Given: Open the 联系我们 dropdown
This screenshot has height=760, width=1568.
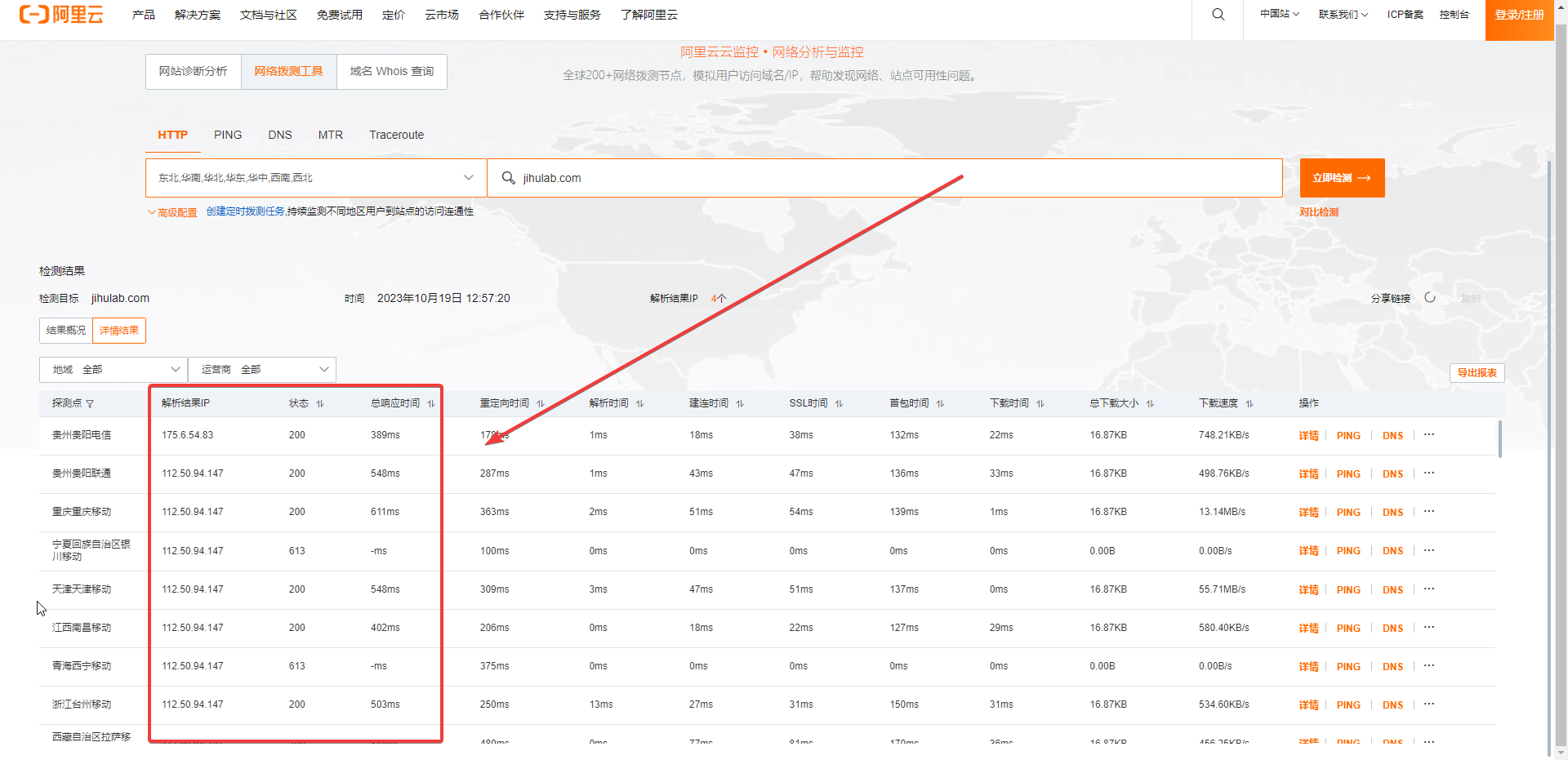Looking at the screenshot, I should 1343,15.
